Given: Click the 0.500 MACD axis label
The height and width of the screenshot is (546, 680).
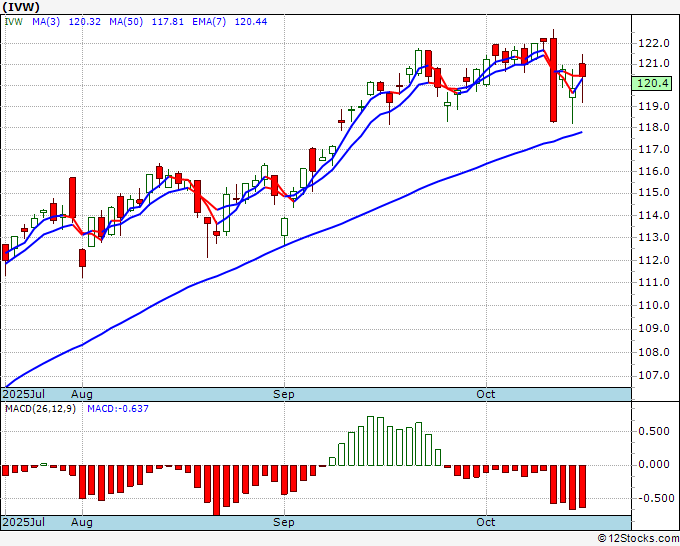Looking at the screenshot, I should (x=654, y=432).
